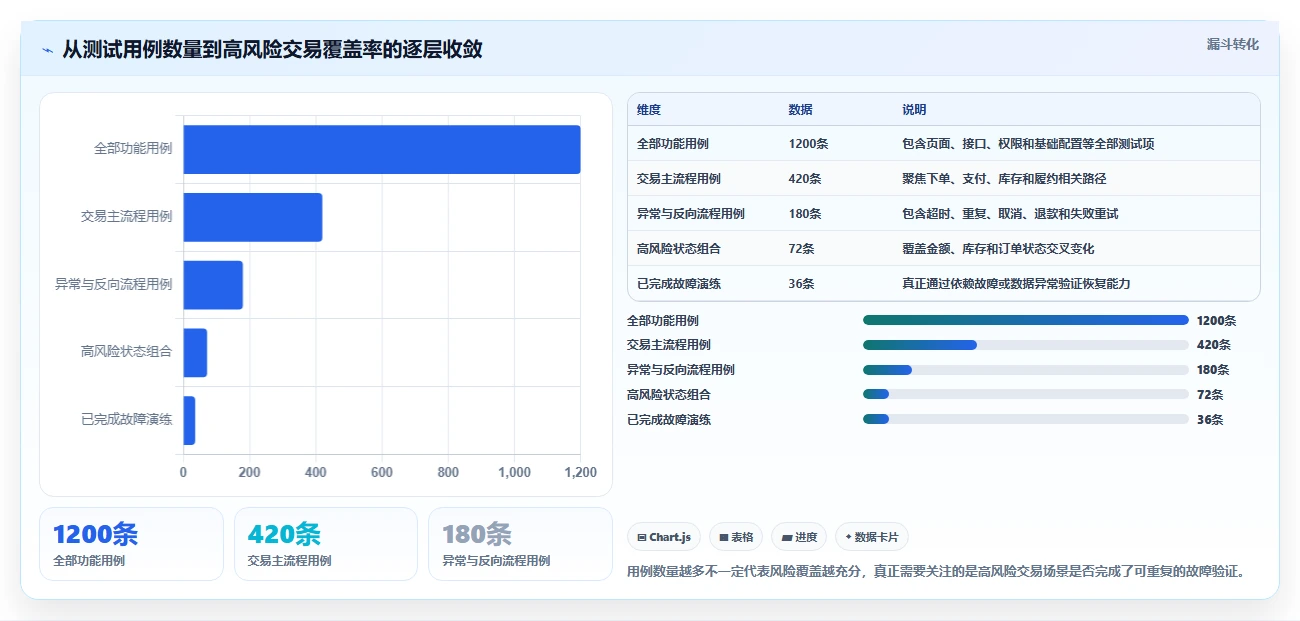
Task: Click the description 聚焦下单、支付、库存和履约相关路径
Action: click(1004, 179)
